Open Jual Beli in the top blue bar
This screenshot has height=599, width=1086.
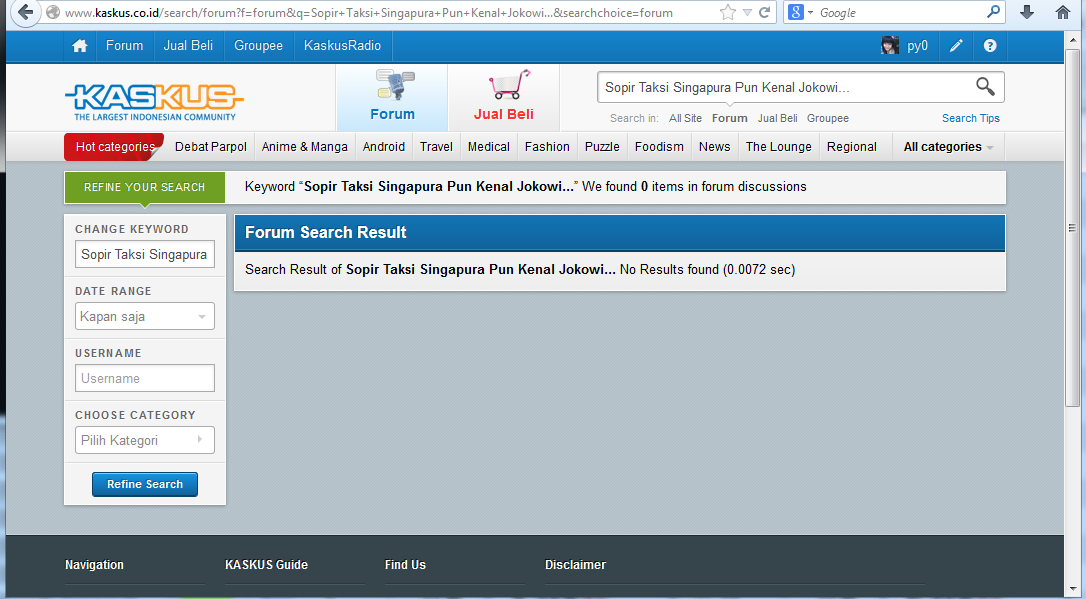click(x=188, y=46)
